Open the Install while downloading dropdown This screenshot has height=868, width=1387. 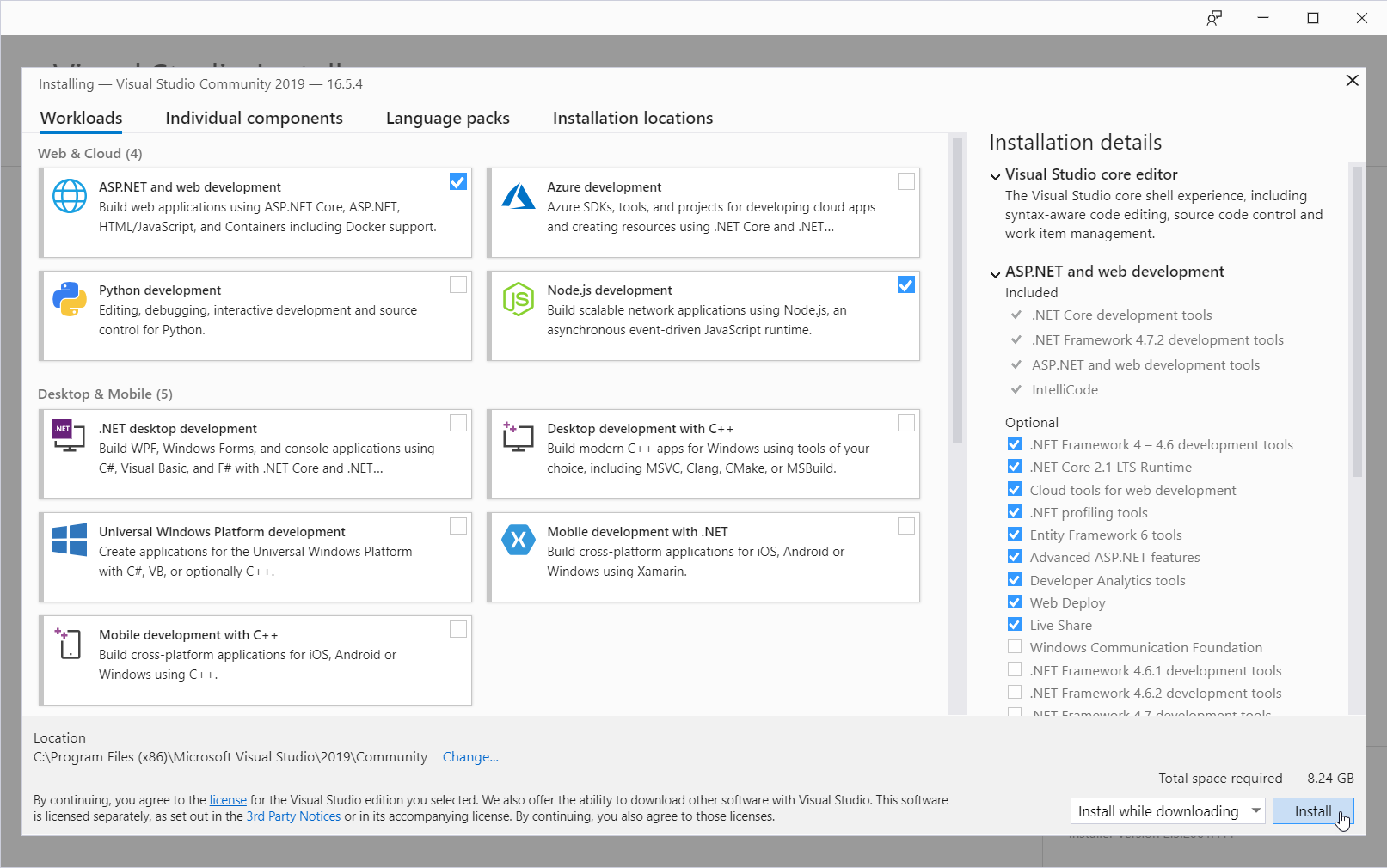(x=1168, y=811)
